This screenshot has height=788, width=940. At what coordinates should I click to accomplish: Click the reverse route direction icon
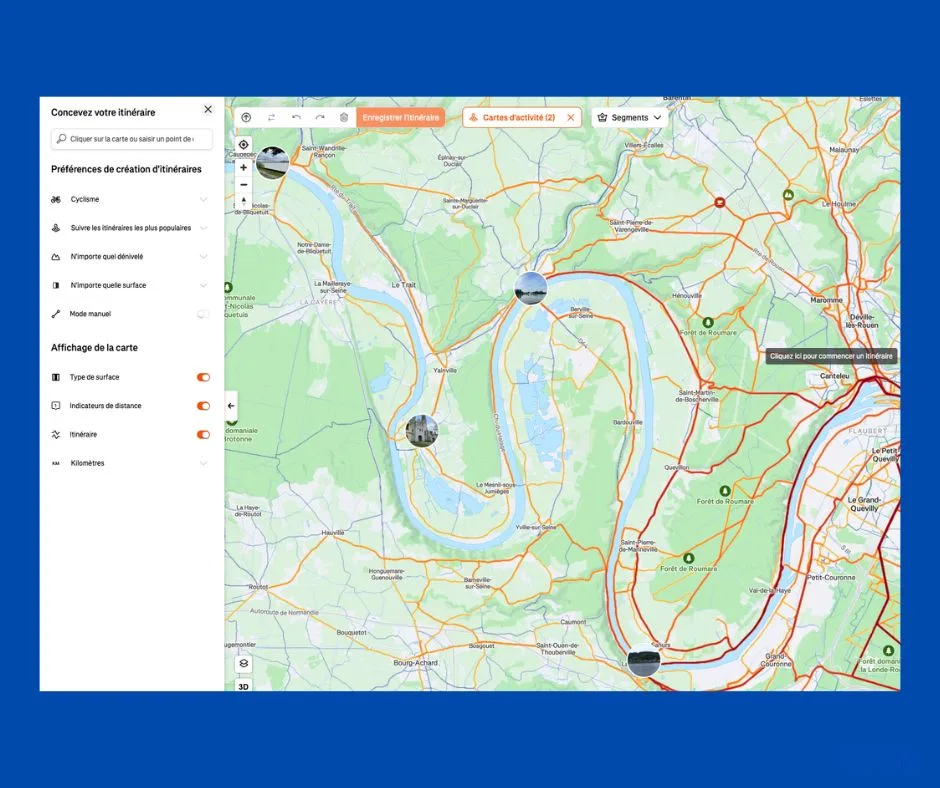coord(271,117)
